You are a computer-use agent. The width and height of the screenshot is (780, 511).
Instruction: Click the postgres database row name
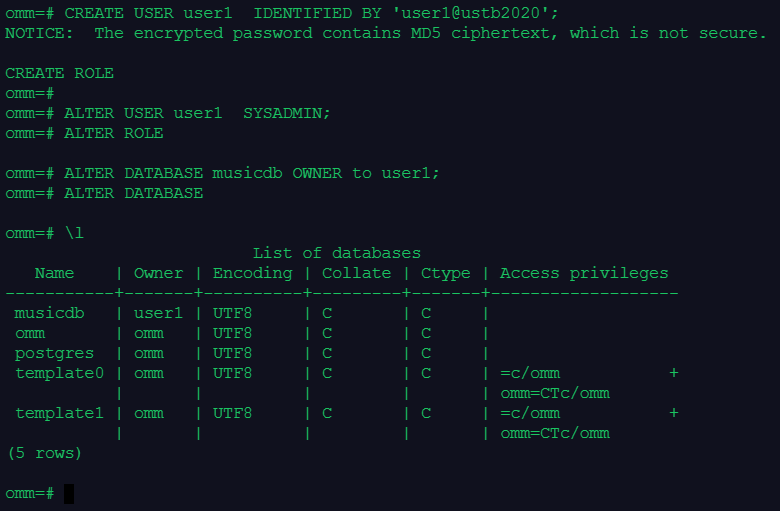tap(54, 353)
